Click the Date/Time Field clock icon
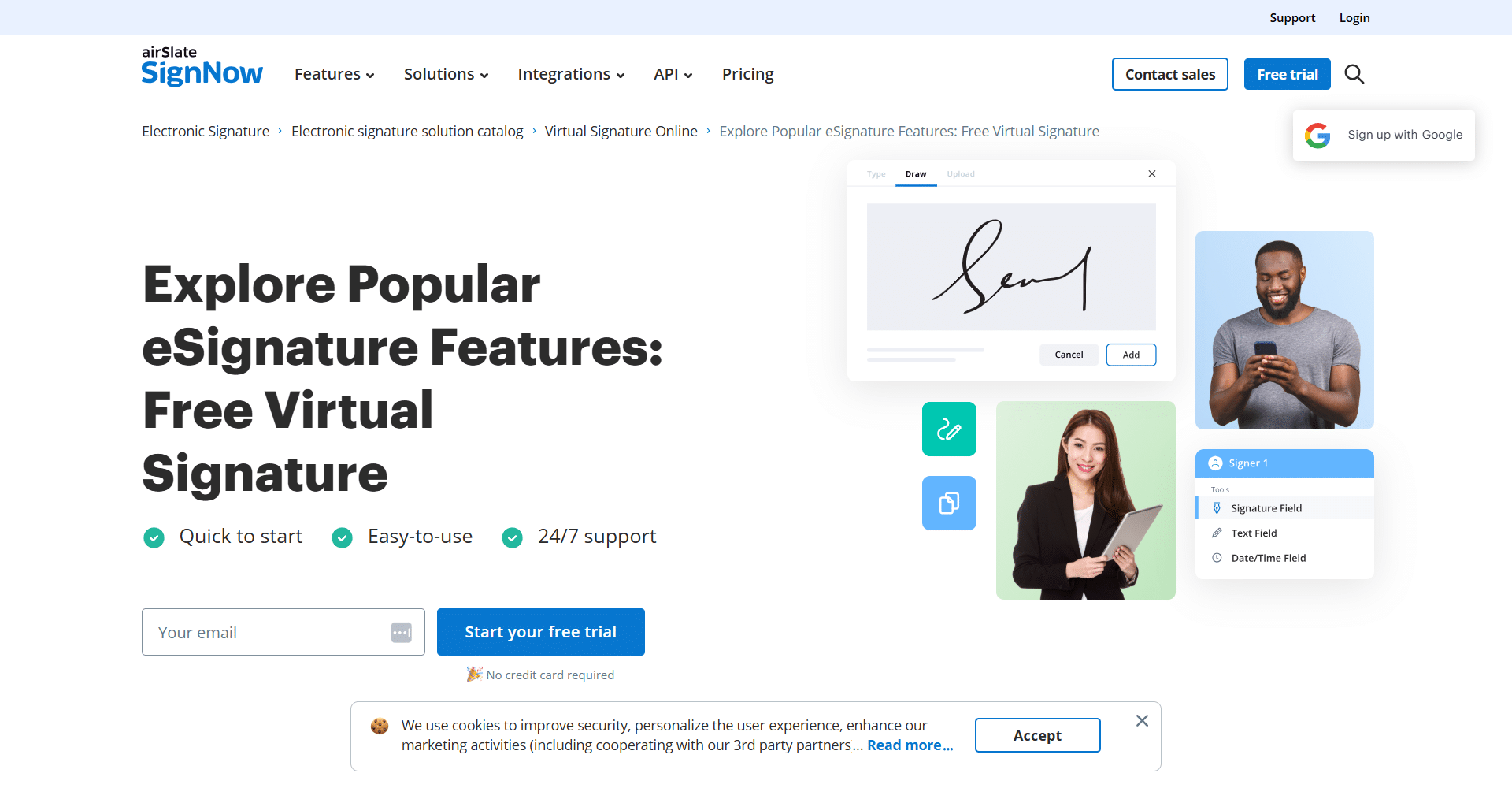Screen dimensions: 1512x788 click(x=1217, y=558)
